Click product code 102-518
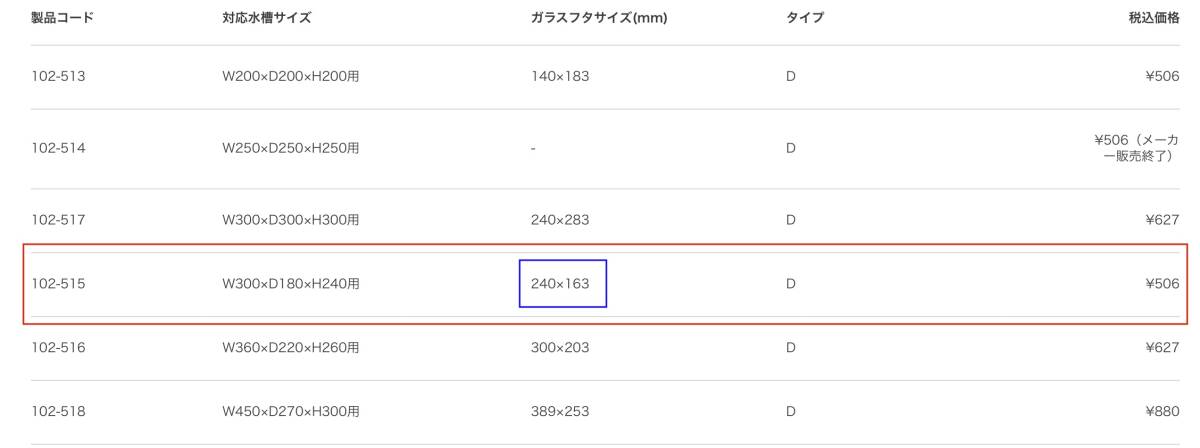The width and height of the screenshot is (1200, 448). (58, 412)
